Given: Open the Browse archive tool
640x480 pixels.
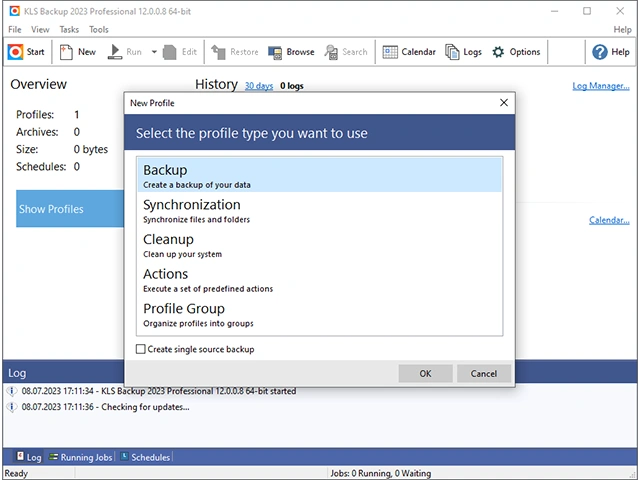Looking at the screenshot, I should pyautogui.click(x=276, y=52).
